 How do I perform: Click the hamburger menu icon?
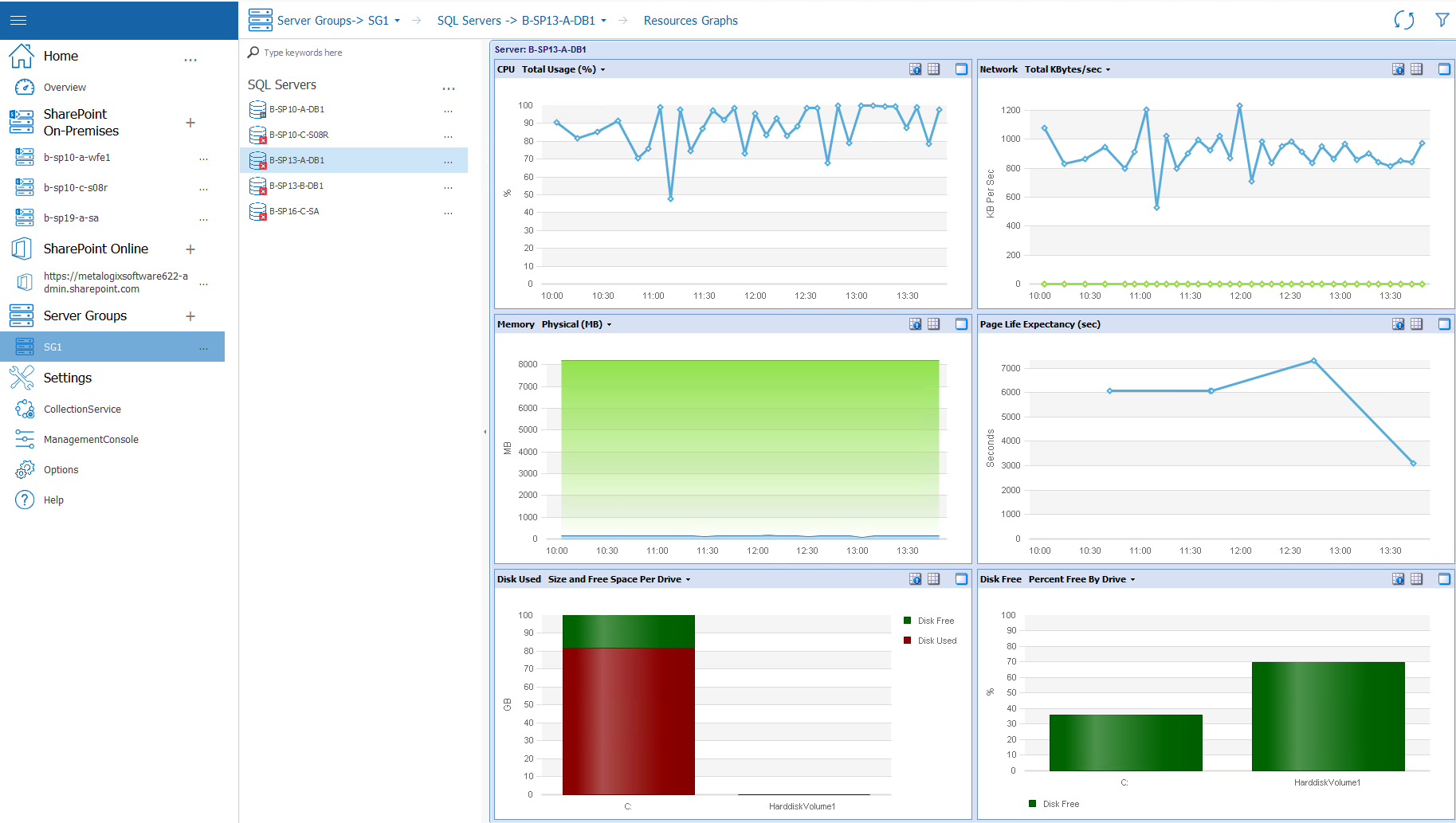click(18, 20)
